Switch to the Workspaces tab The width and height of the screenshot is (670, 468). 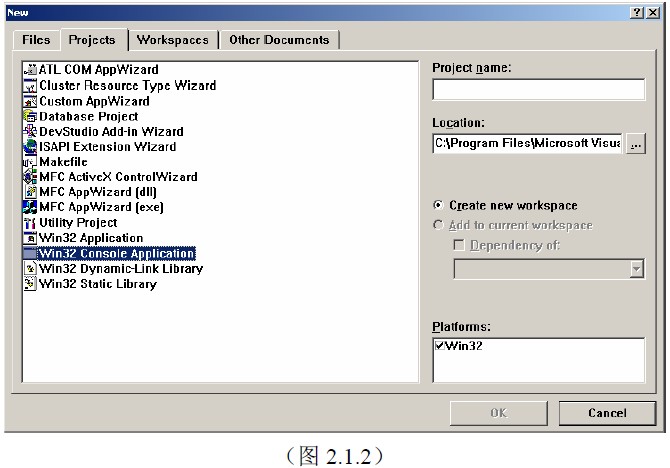coord(173,40)
